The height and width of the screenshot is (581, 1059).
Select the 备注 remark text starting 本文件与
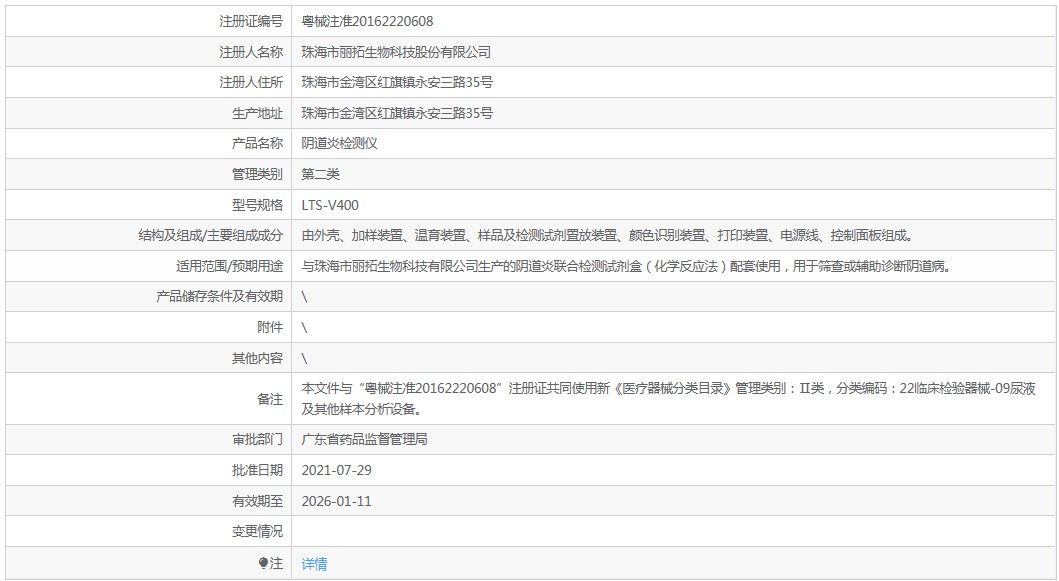[x=669, y=399]
